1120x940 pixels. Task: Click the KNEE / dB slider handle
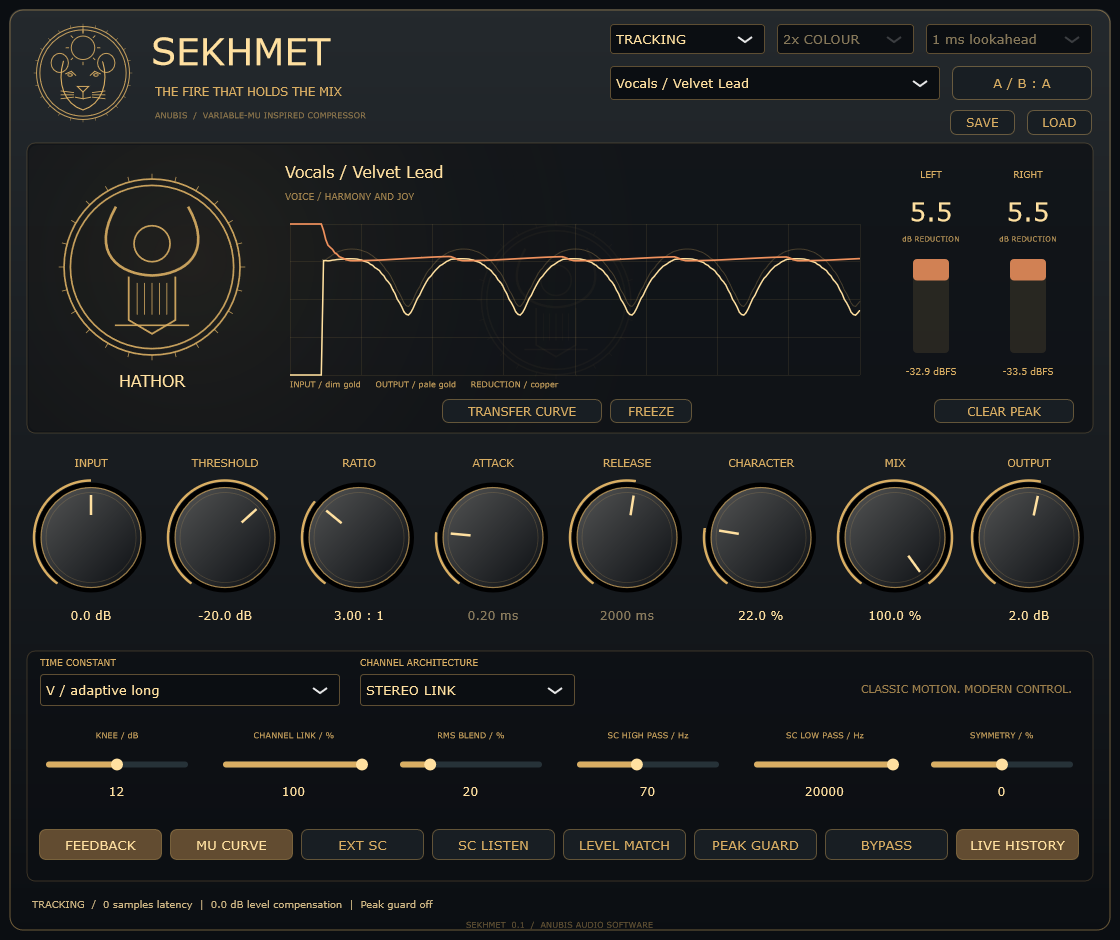pyautogui.click(x=117, y=764)
